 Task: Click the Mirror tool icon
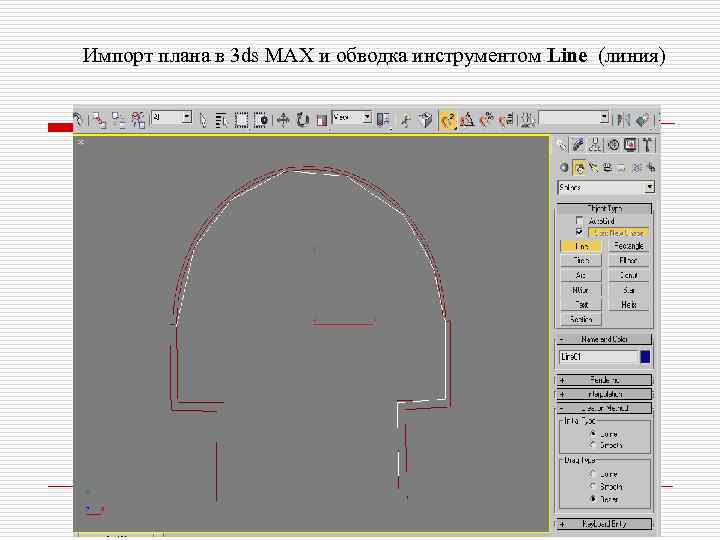coord(623,120)
